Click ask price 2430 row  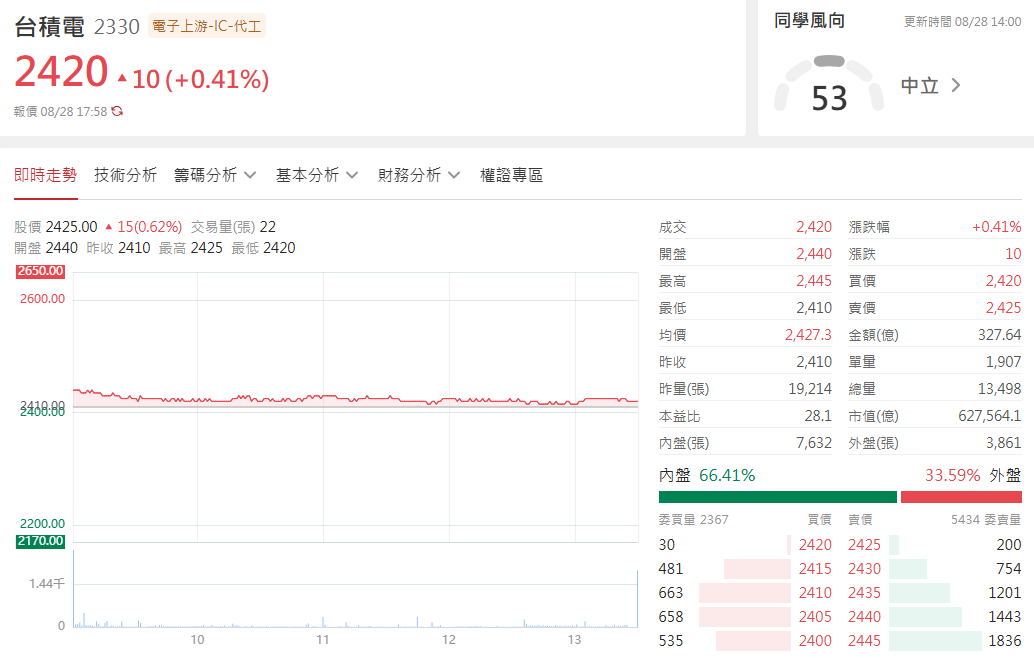(x=865, y=569)
